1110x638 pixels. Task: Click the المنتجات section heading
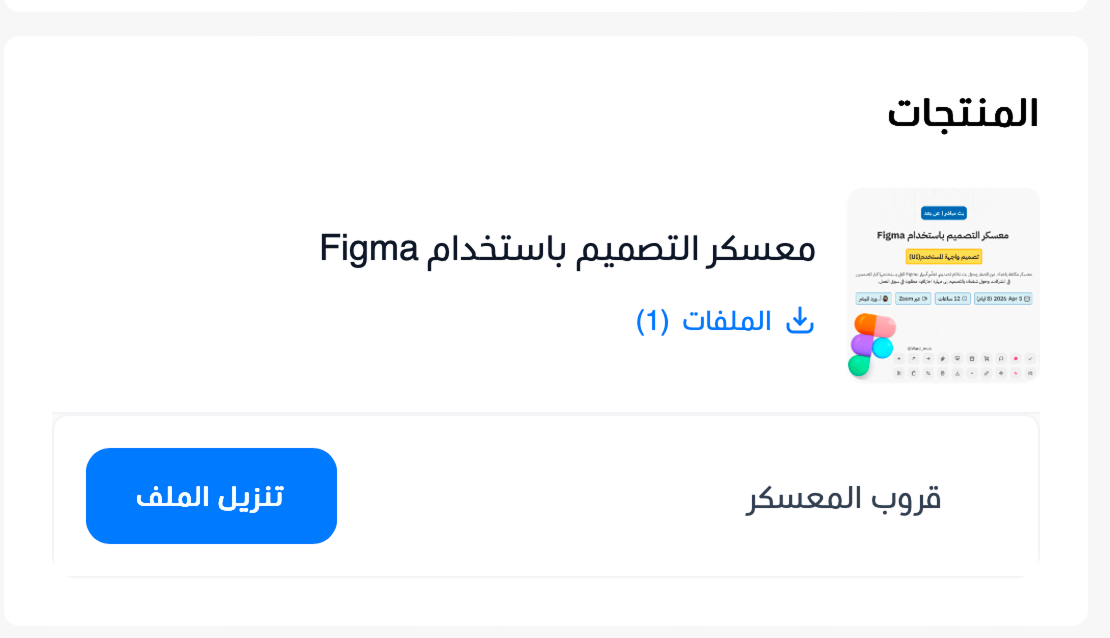[963, 113]
